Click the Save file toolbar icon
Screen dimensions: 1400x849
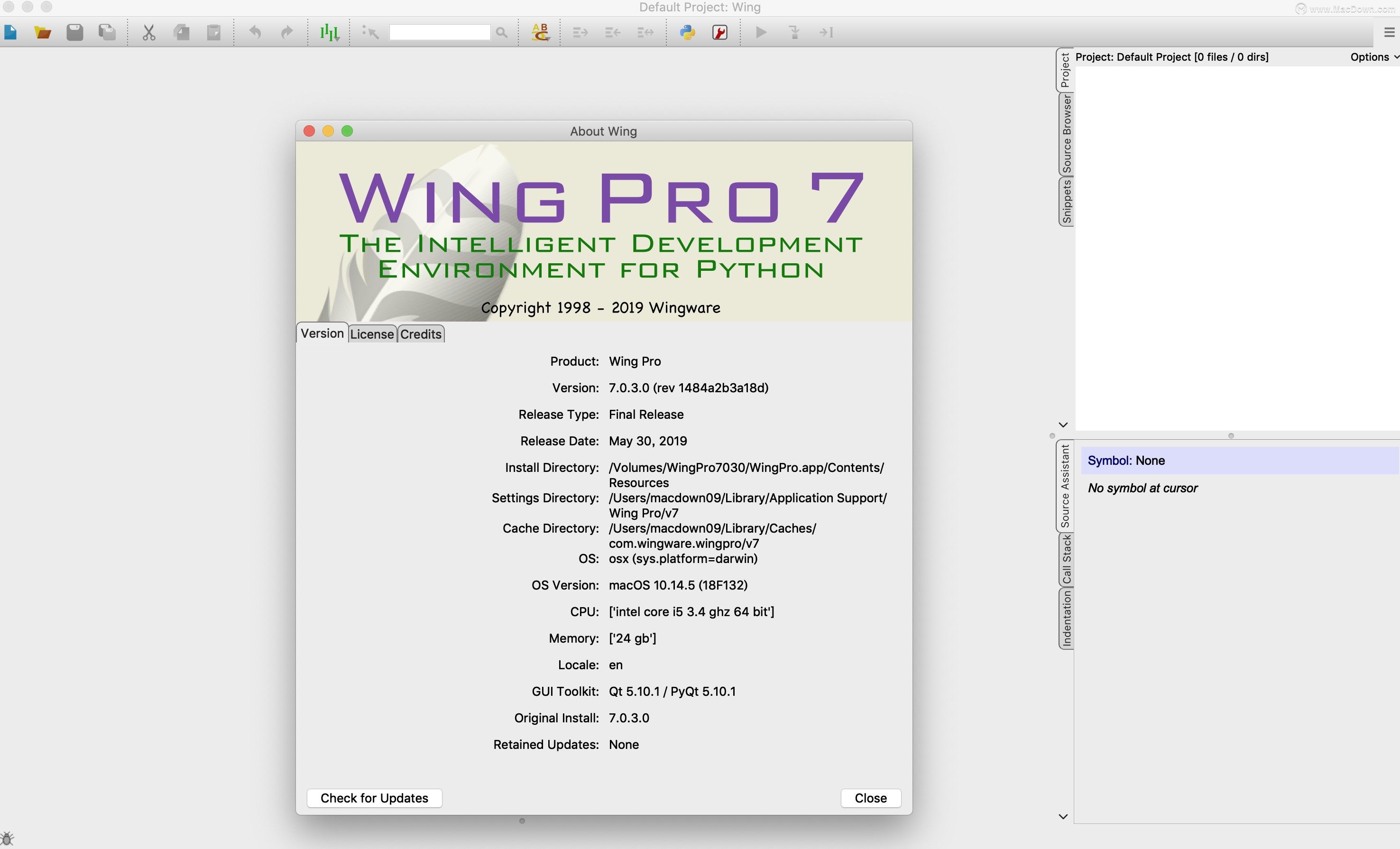(75, 32)
